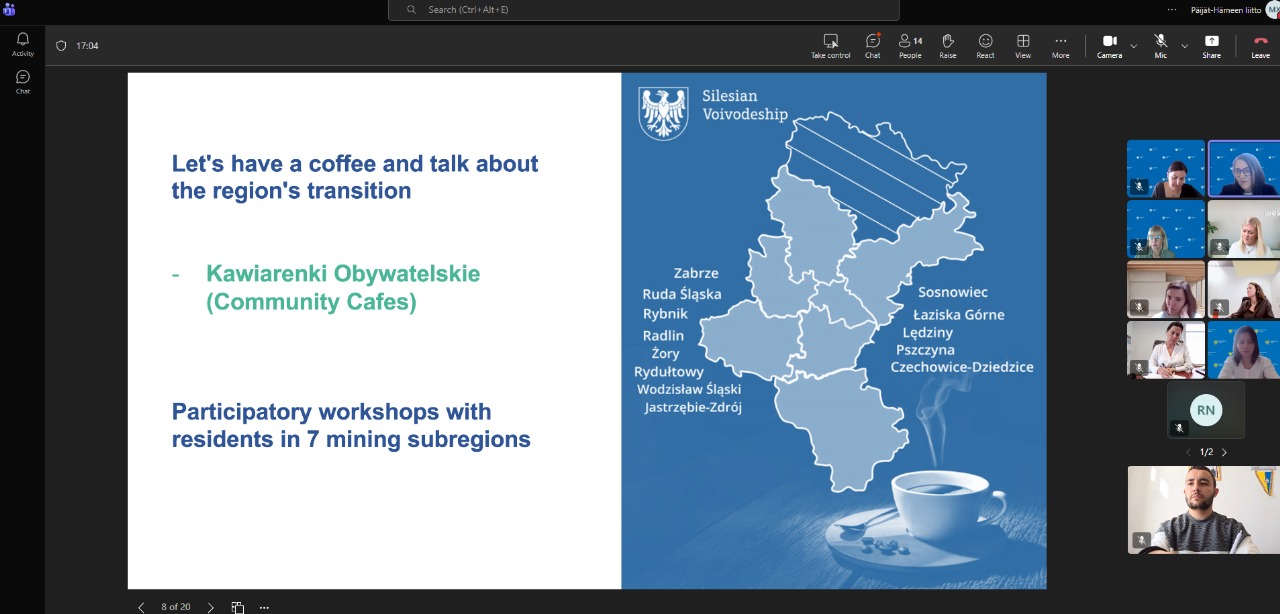This screenshot has height=614, width=1280.
Task: Unmute the Mic
Action: tap(1160, 45)
